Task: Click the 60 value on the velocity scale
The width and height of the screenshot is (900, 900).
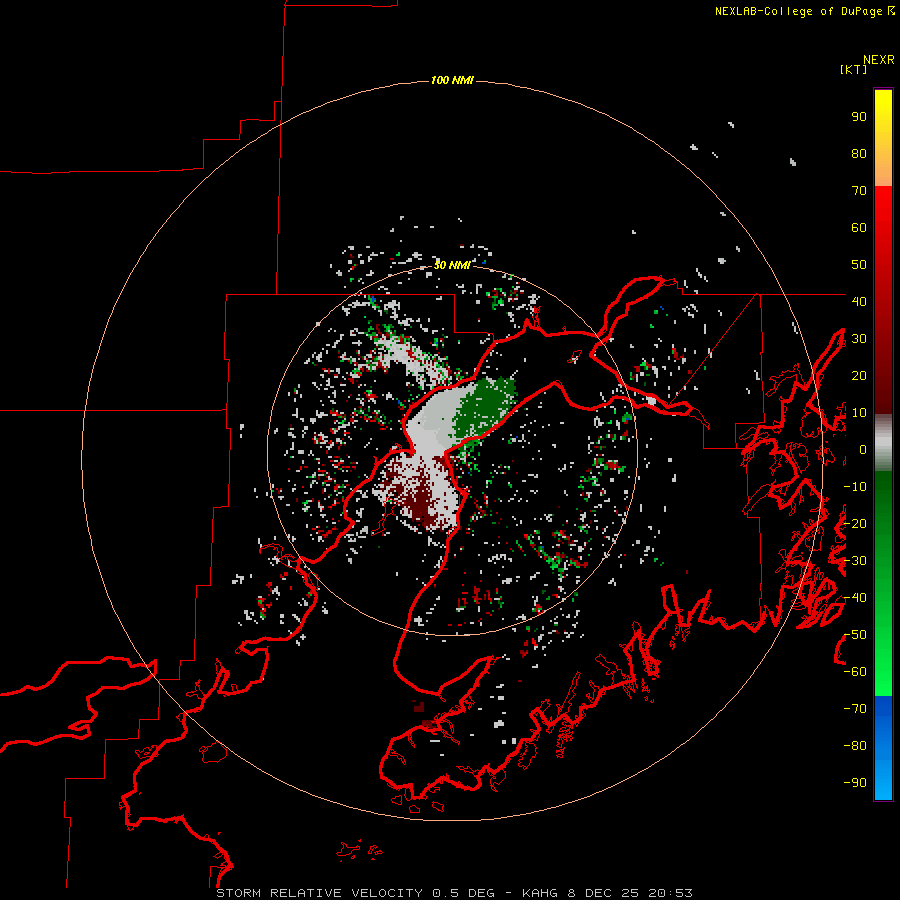Action: pyautogui.click(x=859, y=228)
